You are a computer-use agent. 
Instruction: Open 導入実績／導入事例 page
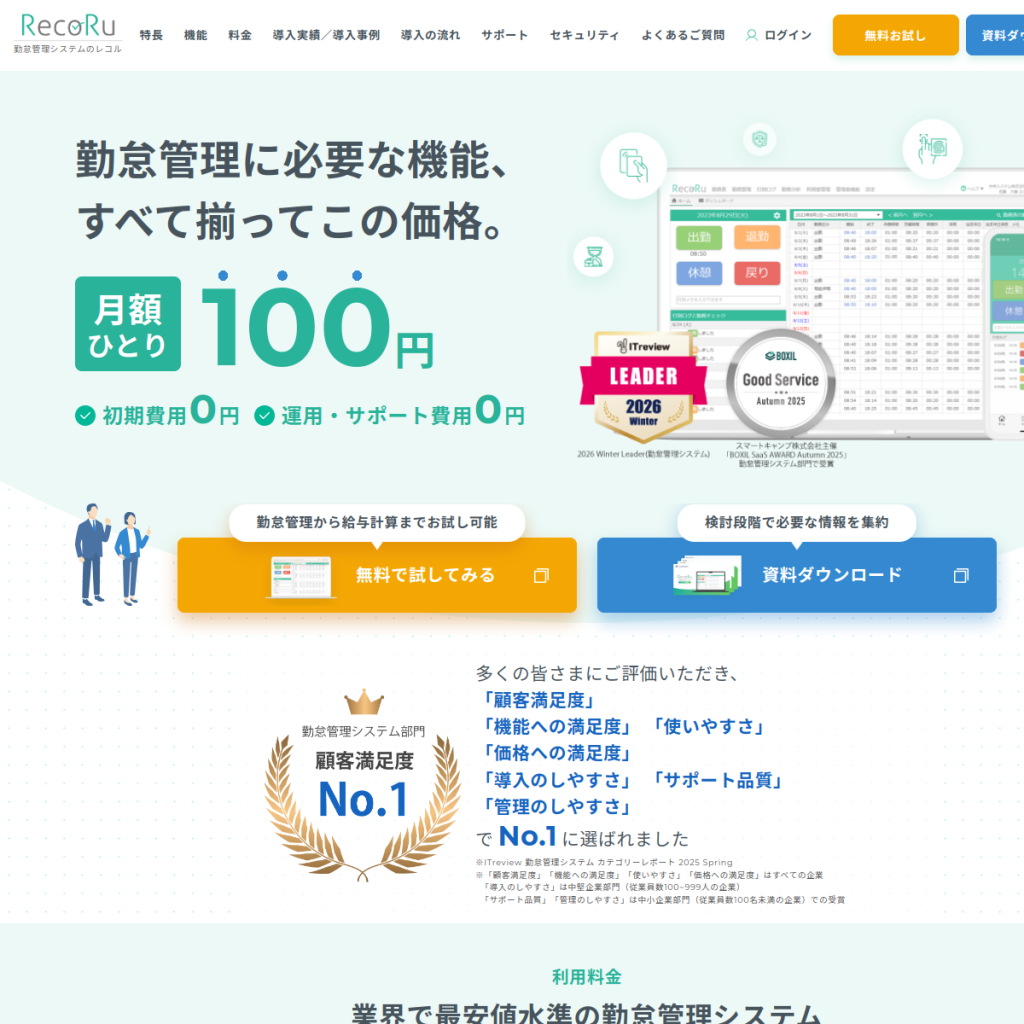click(326, 35)
